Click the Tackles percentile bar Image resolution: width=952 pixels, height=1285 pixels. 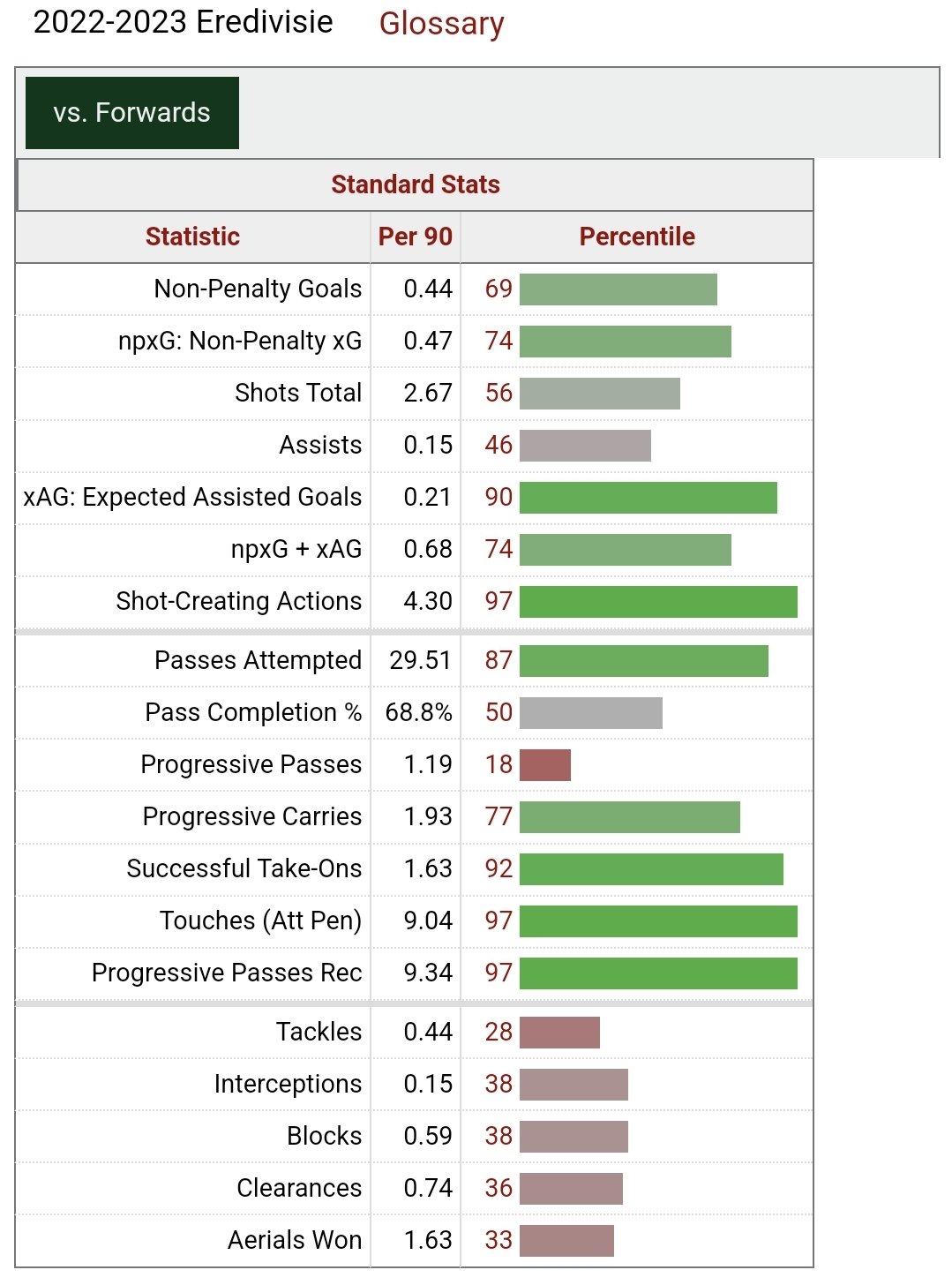pyautogui.click(x=559, y=1033)
